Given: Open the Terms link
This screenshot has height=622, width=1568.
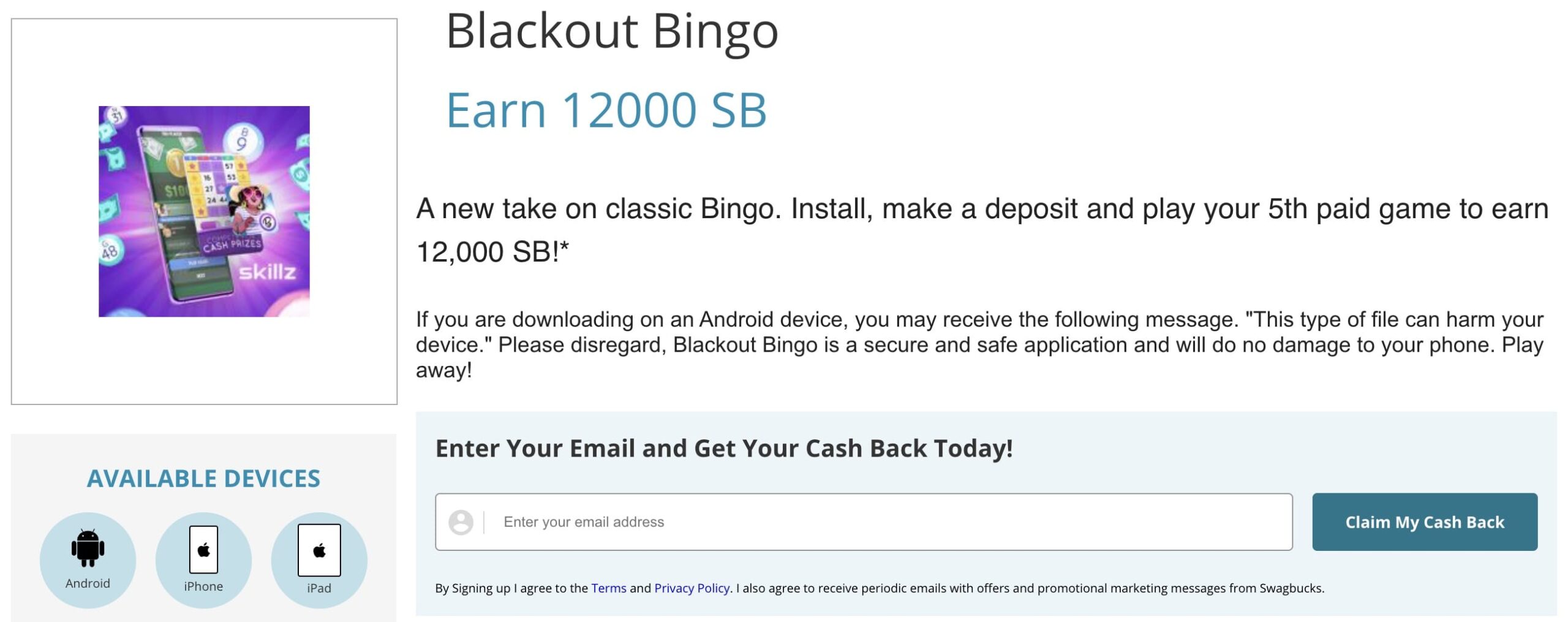Looking at the screenshot, I should click(608, 588).
